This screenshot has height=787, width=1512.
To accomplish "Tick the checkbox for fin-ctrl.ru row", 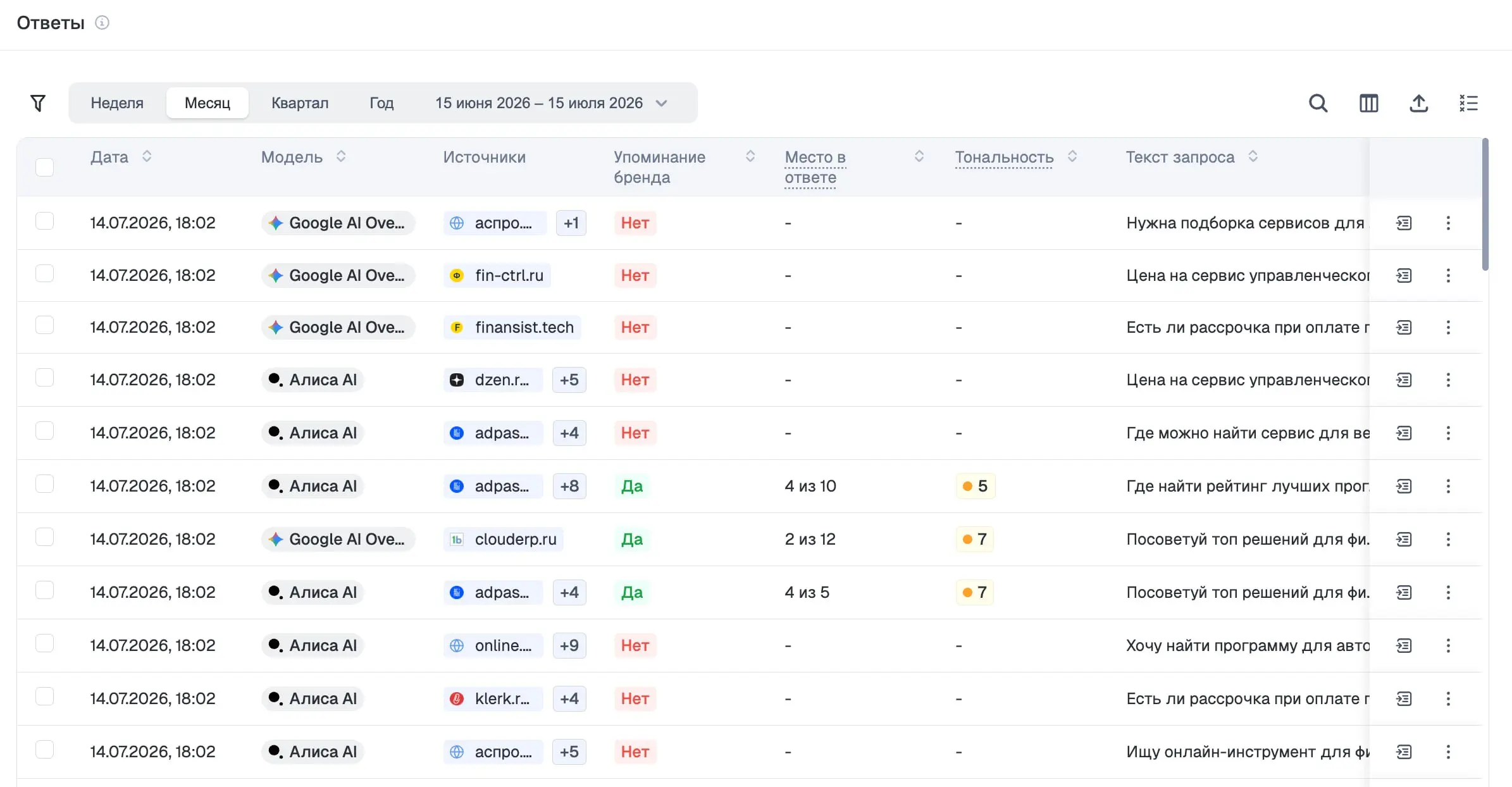I will (44, 273).
